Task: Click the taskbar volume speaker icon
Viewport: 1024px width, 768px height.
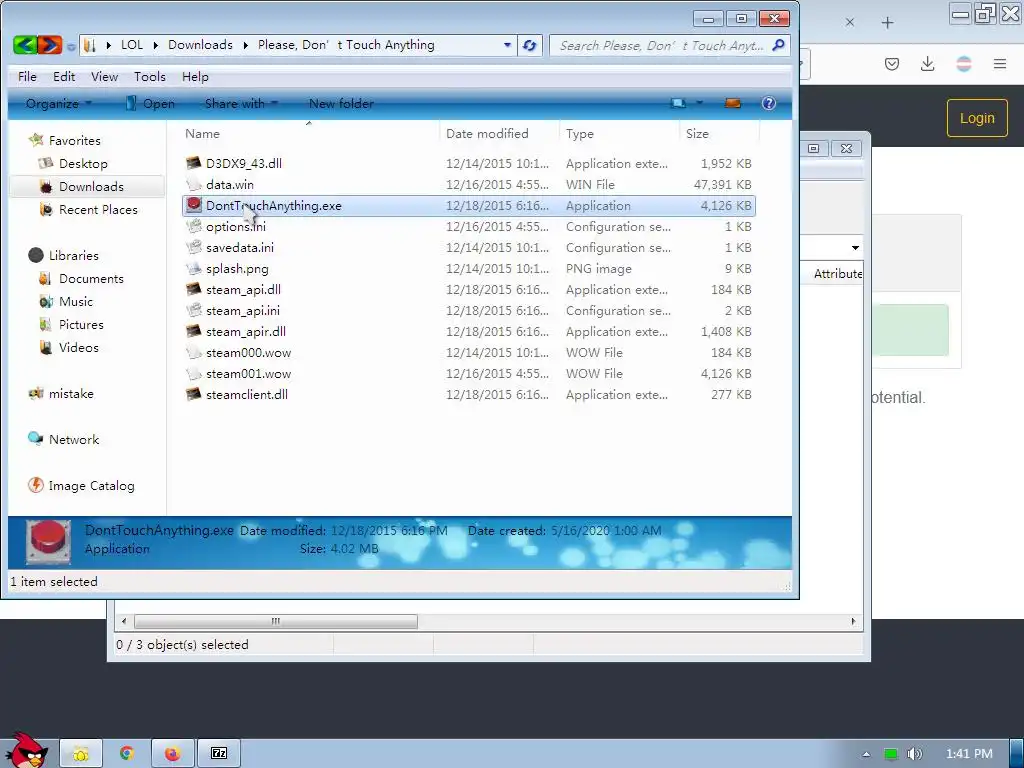Action: (914, 754)
